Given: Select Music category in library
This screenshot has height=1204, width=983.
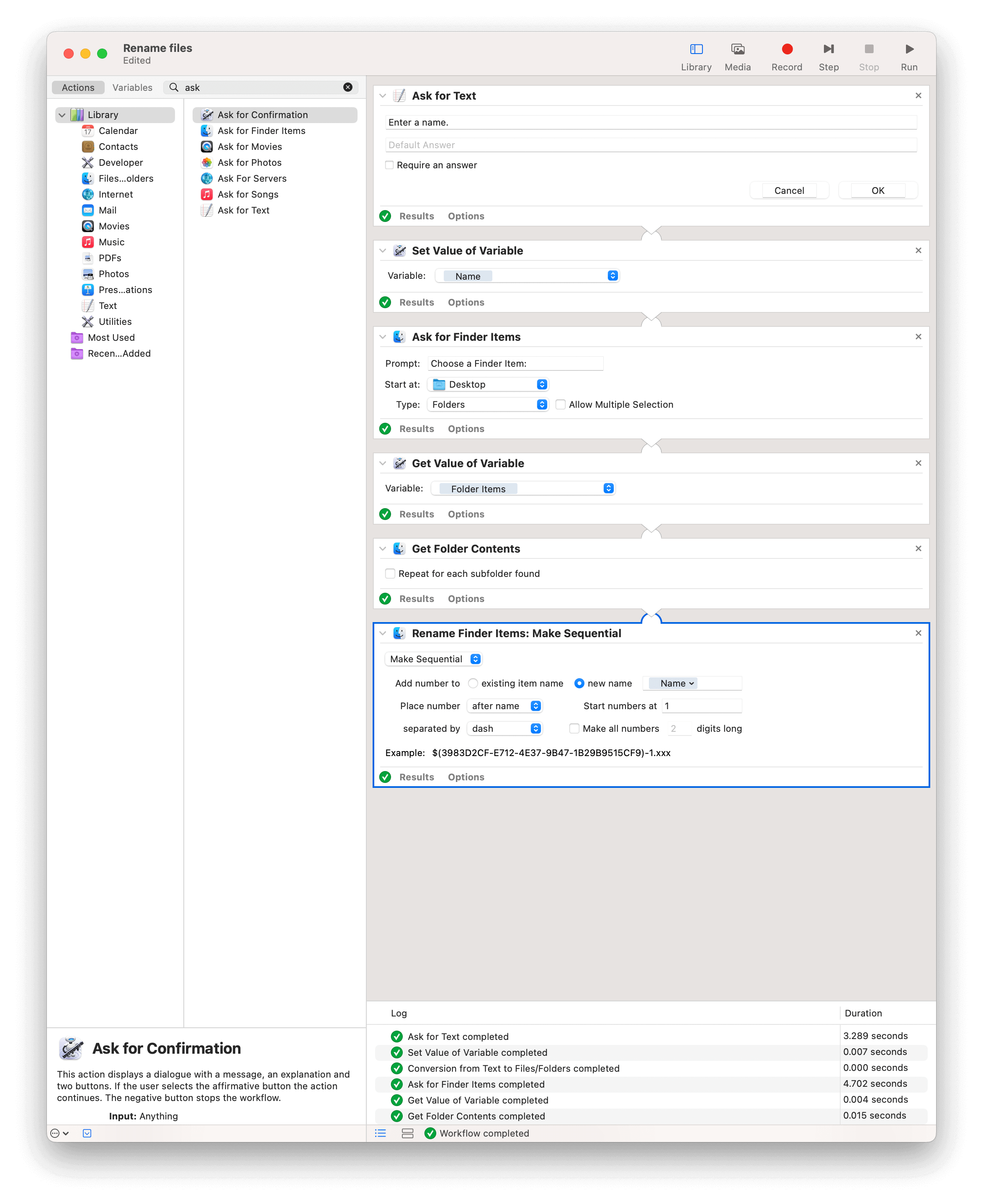Looking at the screenshot, I should coord(111,242).
